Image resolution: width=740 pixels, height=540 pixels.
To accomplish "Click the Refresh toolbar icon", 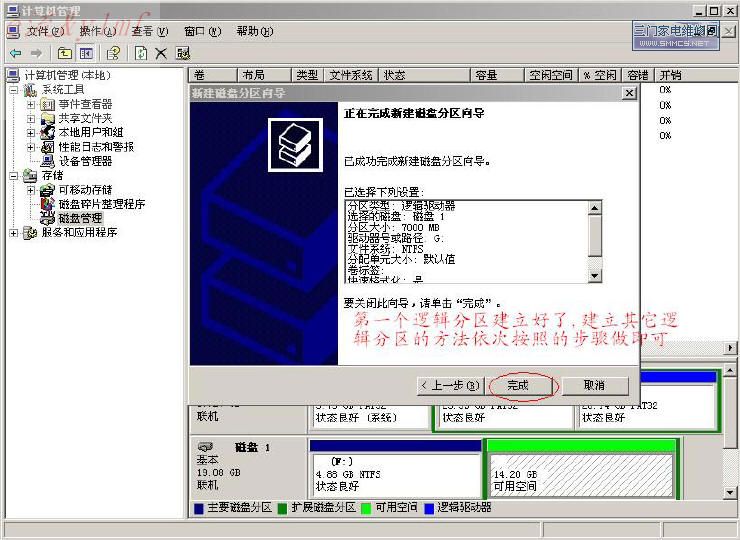I will 141,53.
